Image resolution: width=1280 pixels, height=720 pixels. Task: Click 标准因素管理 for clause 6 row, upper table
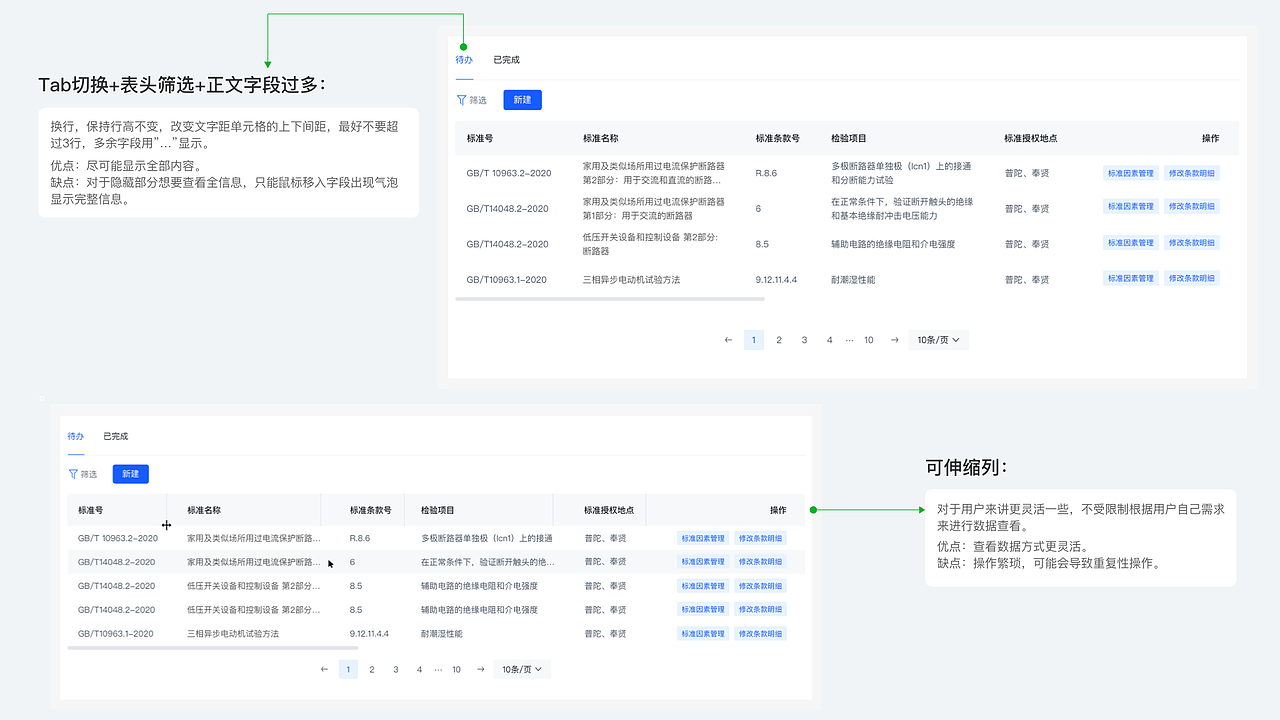(1131, 207)
